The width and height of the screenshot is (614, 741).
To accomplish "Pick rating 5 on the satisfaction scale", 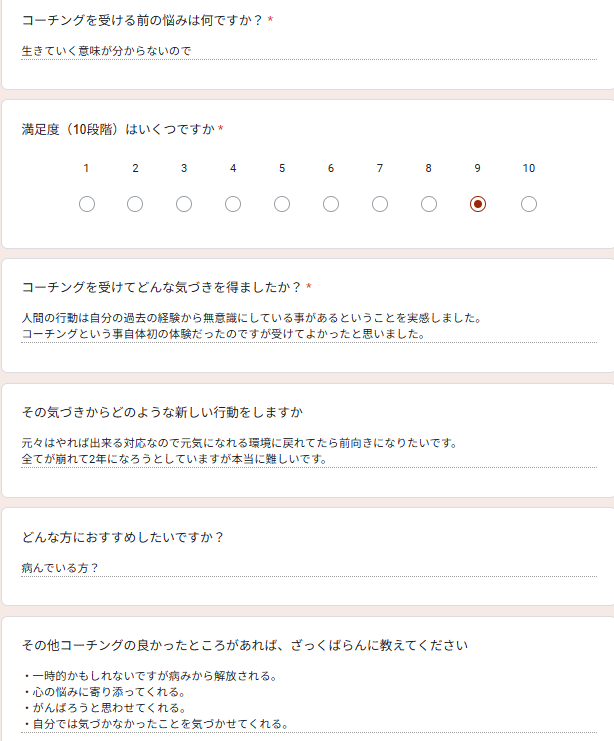I will [282, 204].
